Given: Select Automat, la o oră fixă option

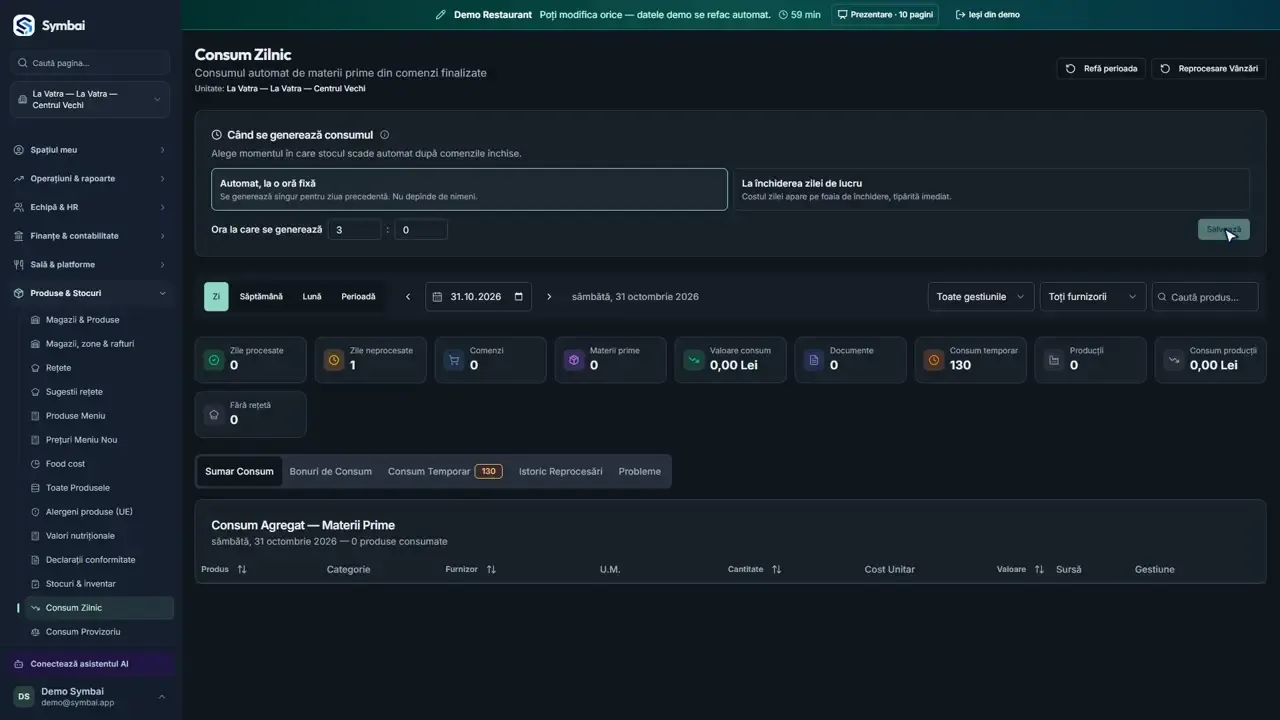Looking at the screenshot, I should point(469,189).
